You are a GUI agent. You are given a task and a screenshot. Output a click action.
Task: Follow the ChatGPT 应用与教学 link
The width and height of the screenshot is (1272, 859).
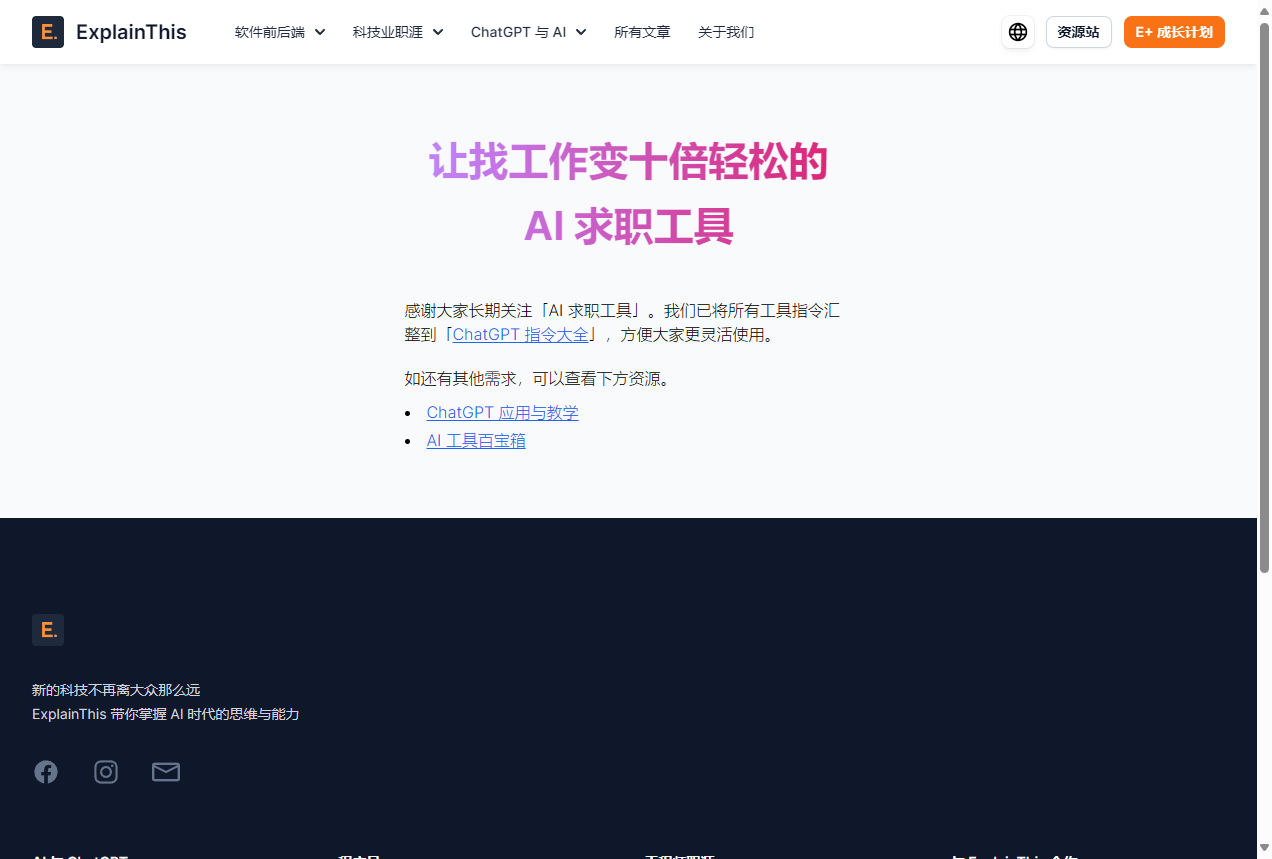(x=502, y=413)
